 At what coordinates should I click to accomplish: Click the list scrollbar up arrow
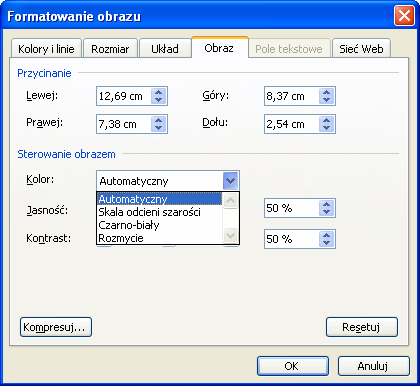tap(230, 200)
